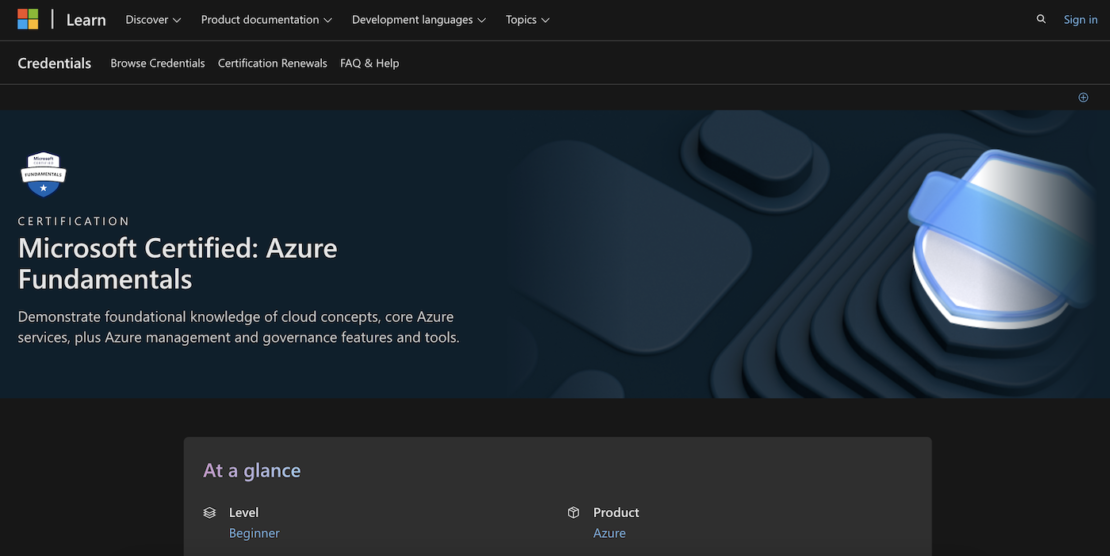Open the Certification Renewals tab
The image size is (1110, 556).
[x=272, y=63]
